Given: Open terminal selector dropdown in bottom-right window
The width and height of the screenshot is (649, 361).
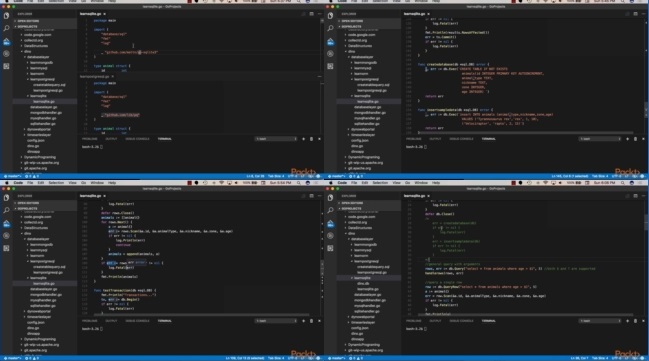Looking at the screenshot, I should (600, 321).
